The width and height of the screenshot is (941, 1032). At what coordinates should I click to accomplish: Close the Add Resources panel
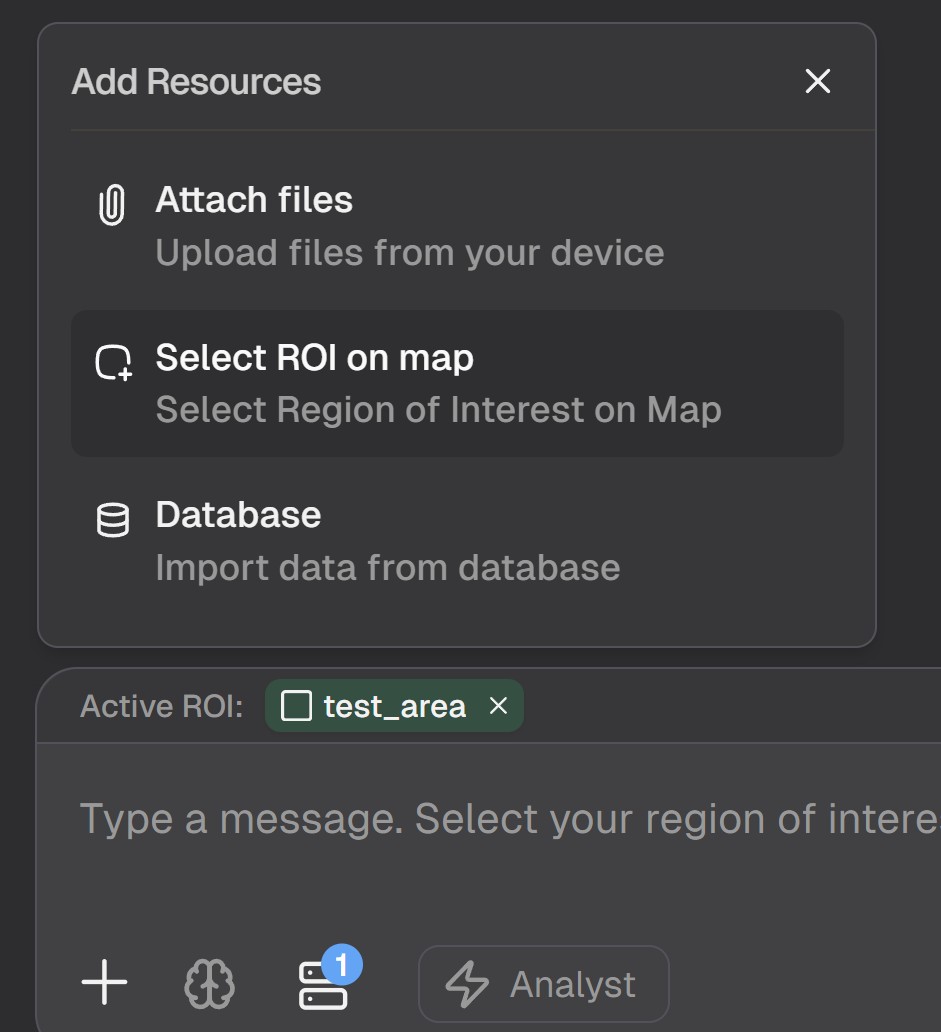(x=817, y=82)
